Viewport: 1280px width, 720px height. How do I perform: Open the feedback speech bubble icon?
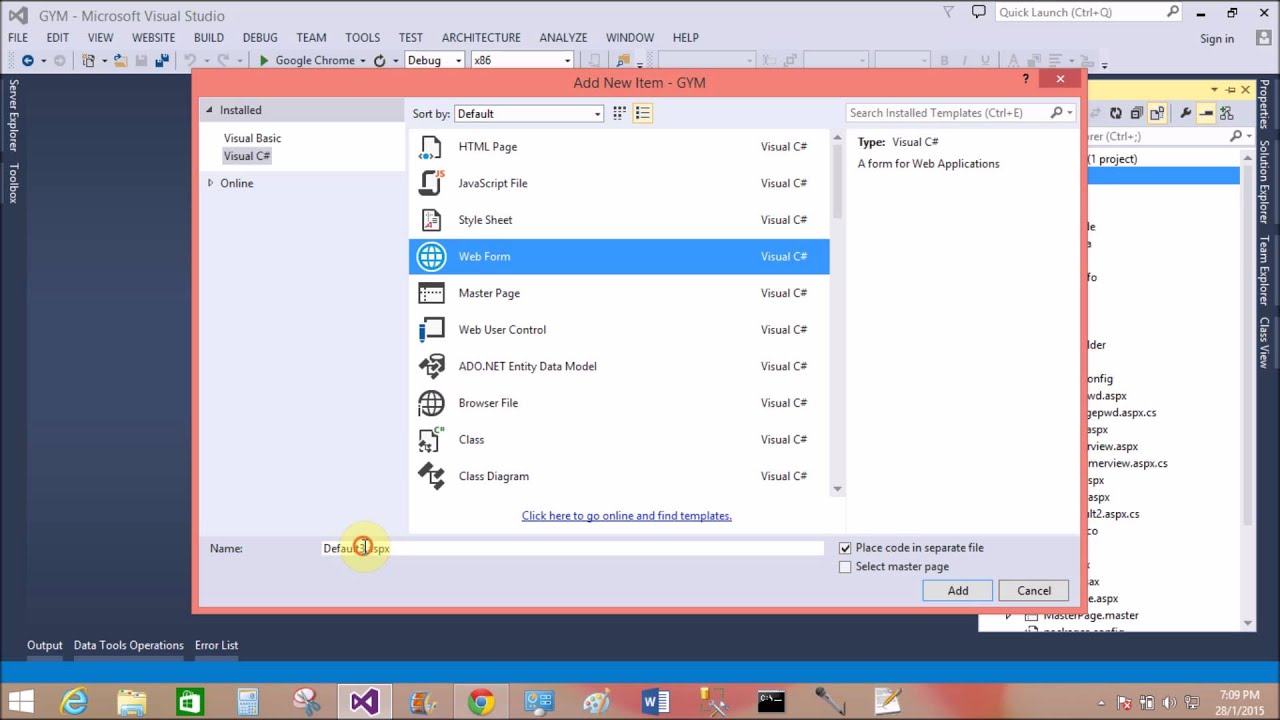[978, 12]
